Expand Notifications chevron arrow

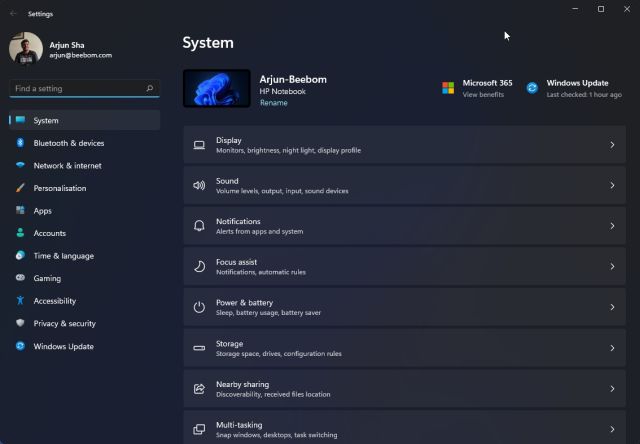(612, 226)
